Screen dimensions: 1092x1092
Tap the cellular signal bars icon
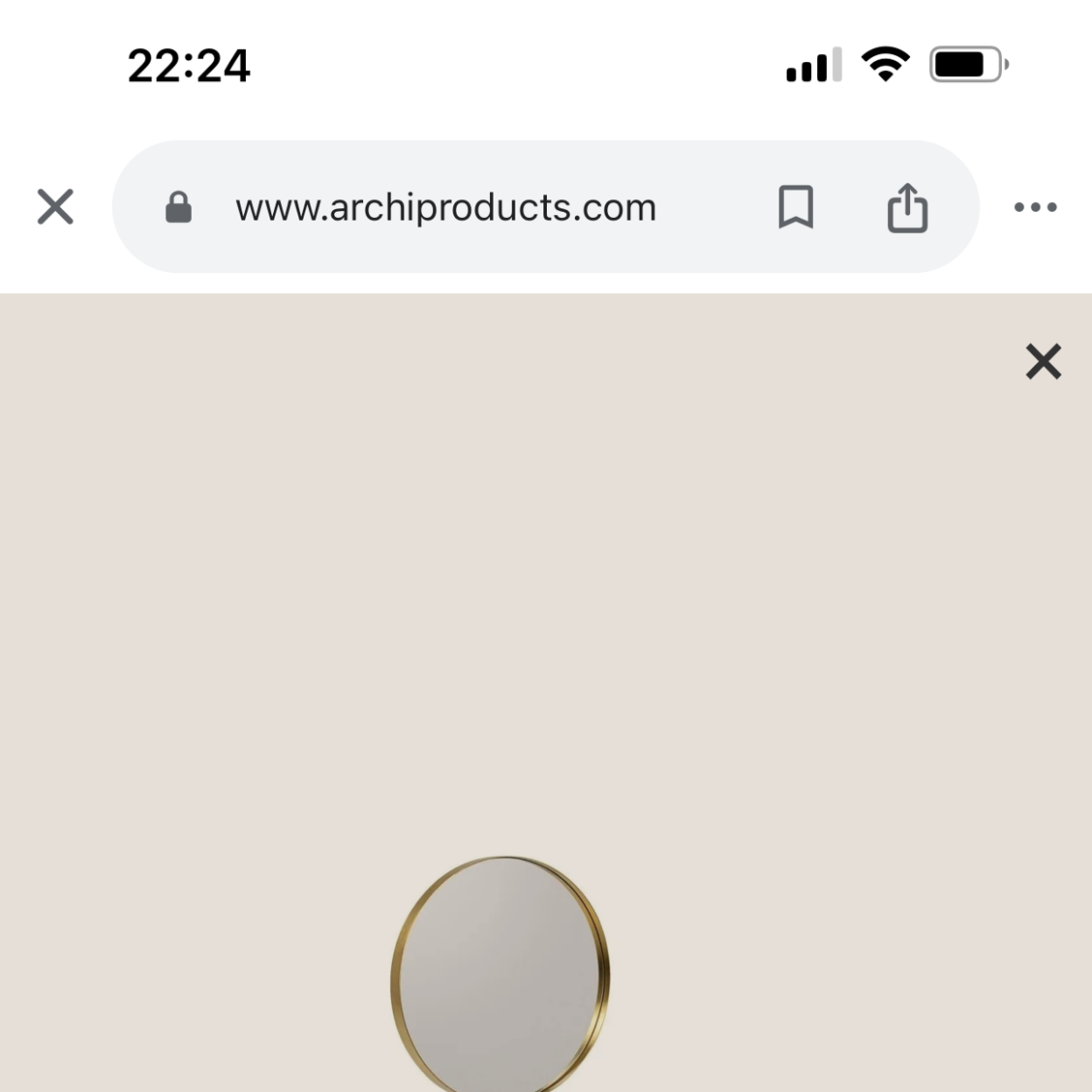(x=814, y=65)
